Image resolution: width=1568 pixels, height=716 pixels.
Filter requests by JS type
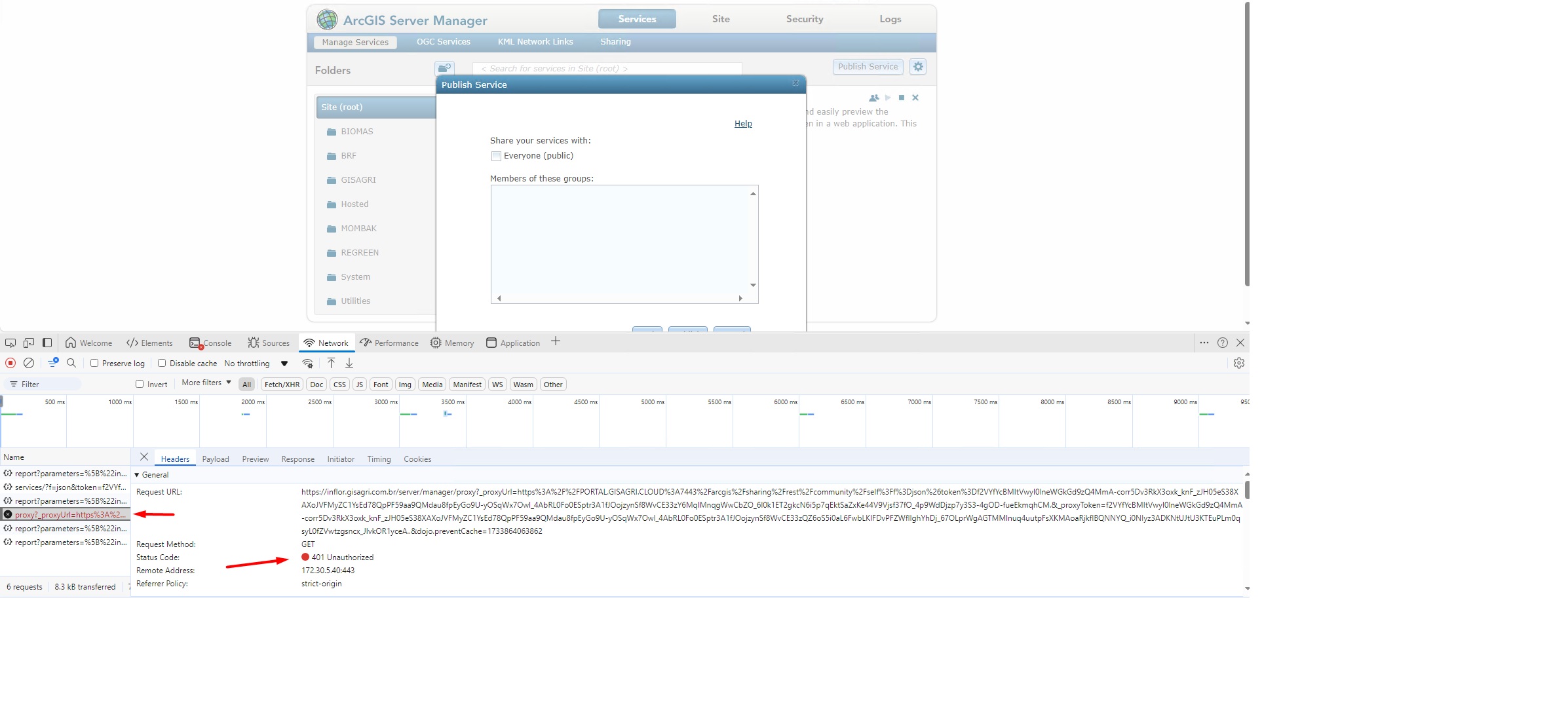tap(359, 385)
